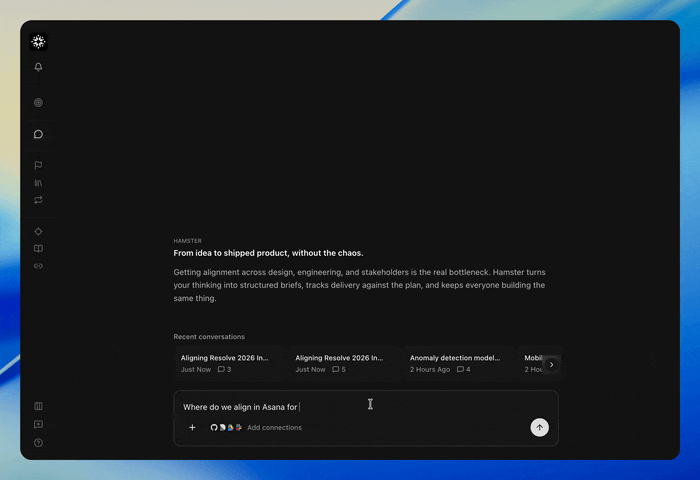Open the first Aligning Resolve 2026 conversation
Image resolution: width=700 pixels, height=480 pixels.
(230, 363)
